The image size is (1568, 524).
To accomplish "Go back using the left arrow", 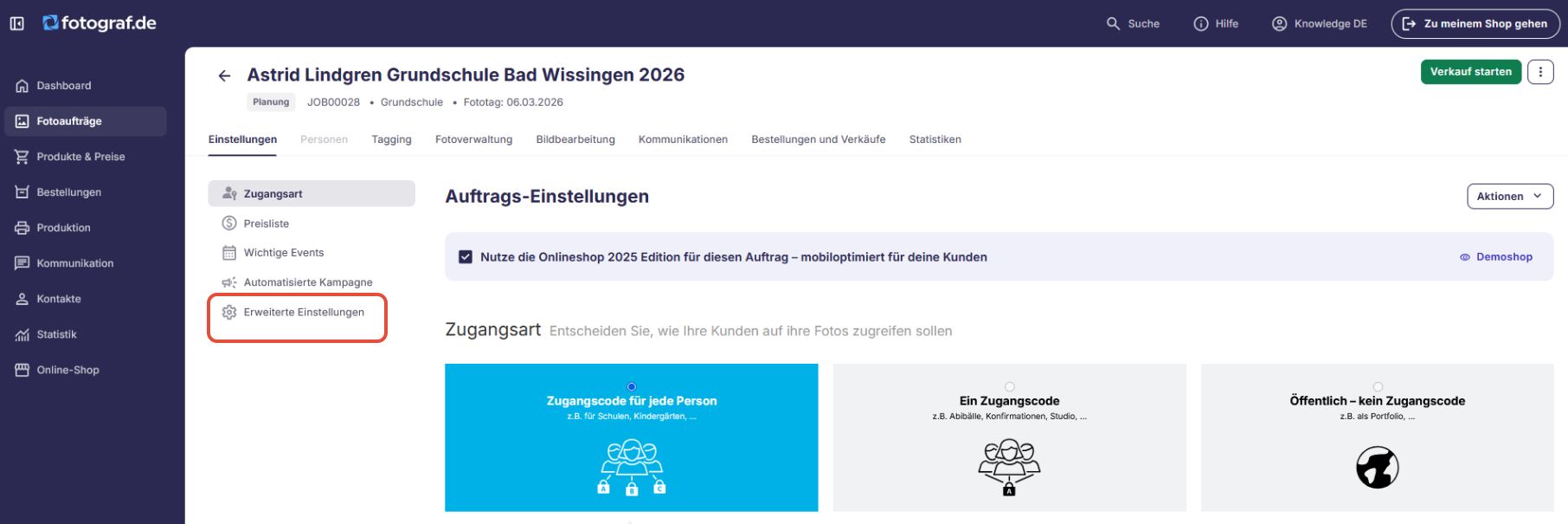I will [x=224, y=75].
